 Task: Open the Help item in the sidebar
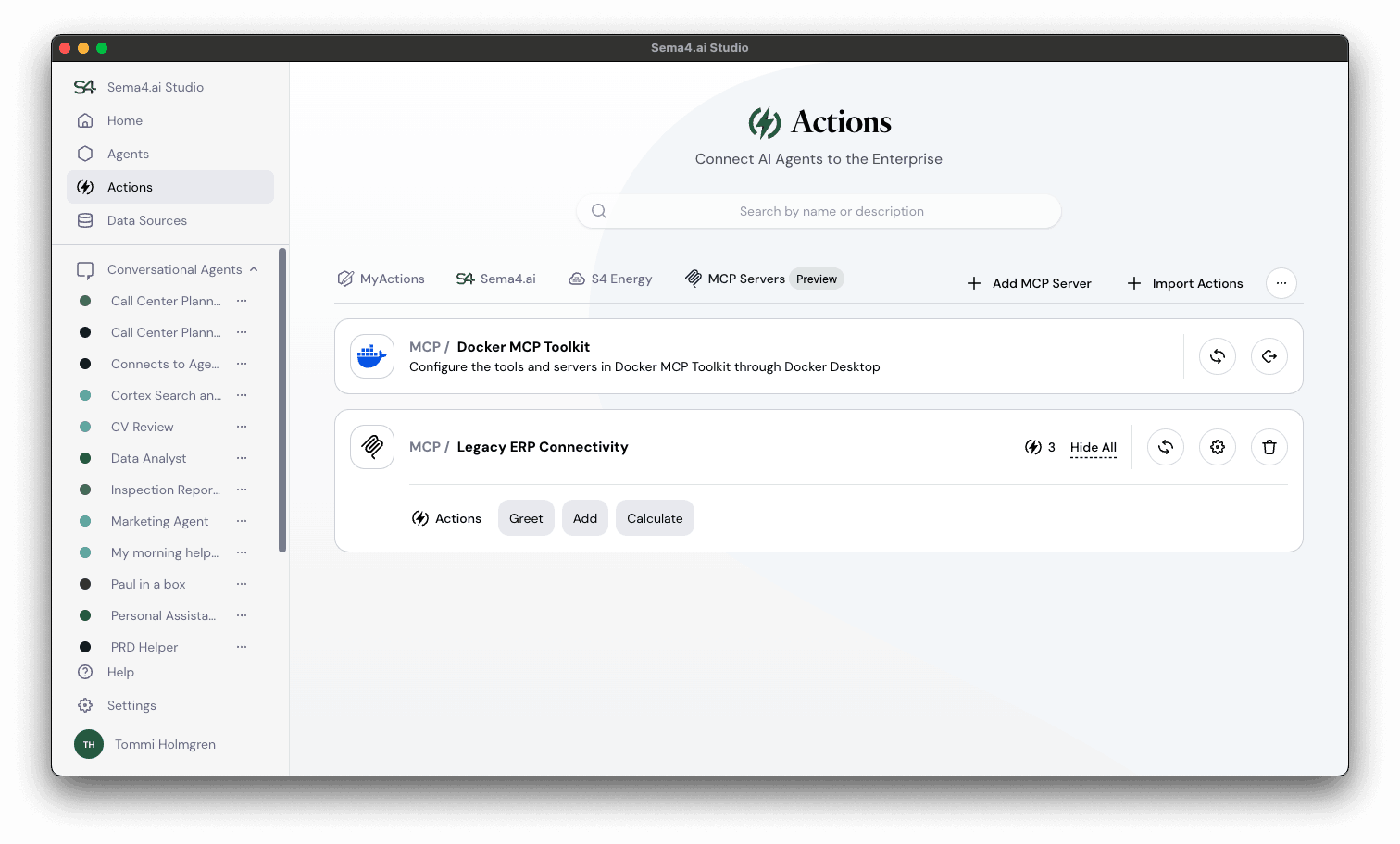pyautogui.click(x=119, y=672)
